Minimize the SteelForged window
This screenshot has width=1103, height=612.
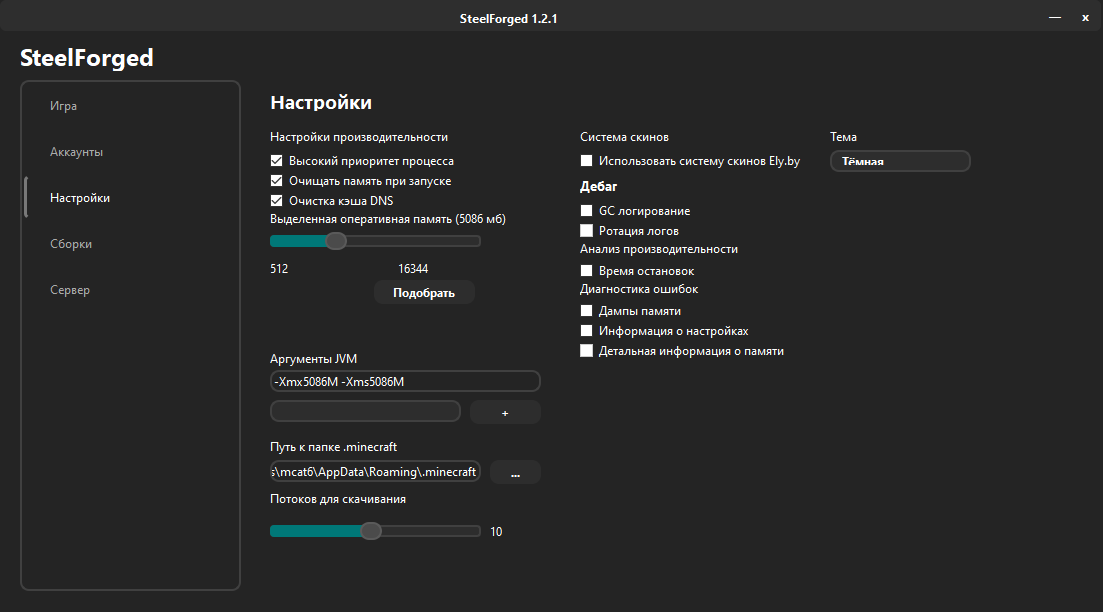pos(1054,18)
